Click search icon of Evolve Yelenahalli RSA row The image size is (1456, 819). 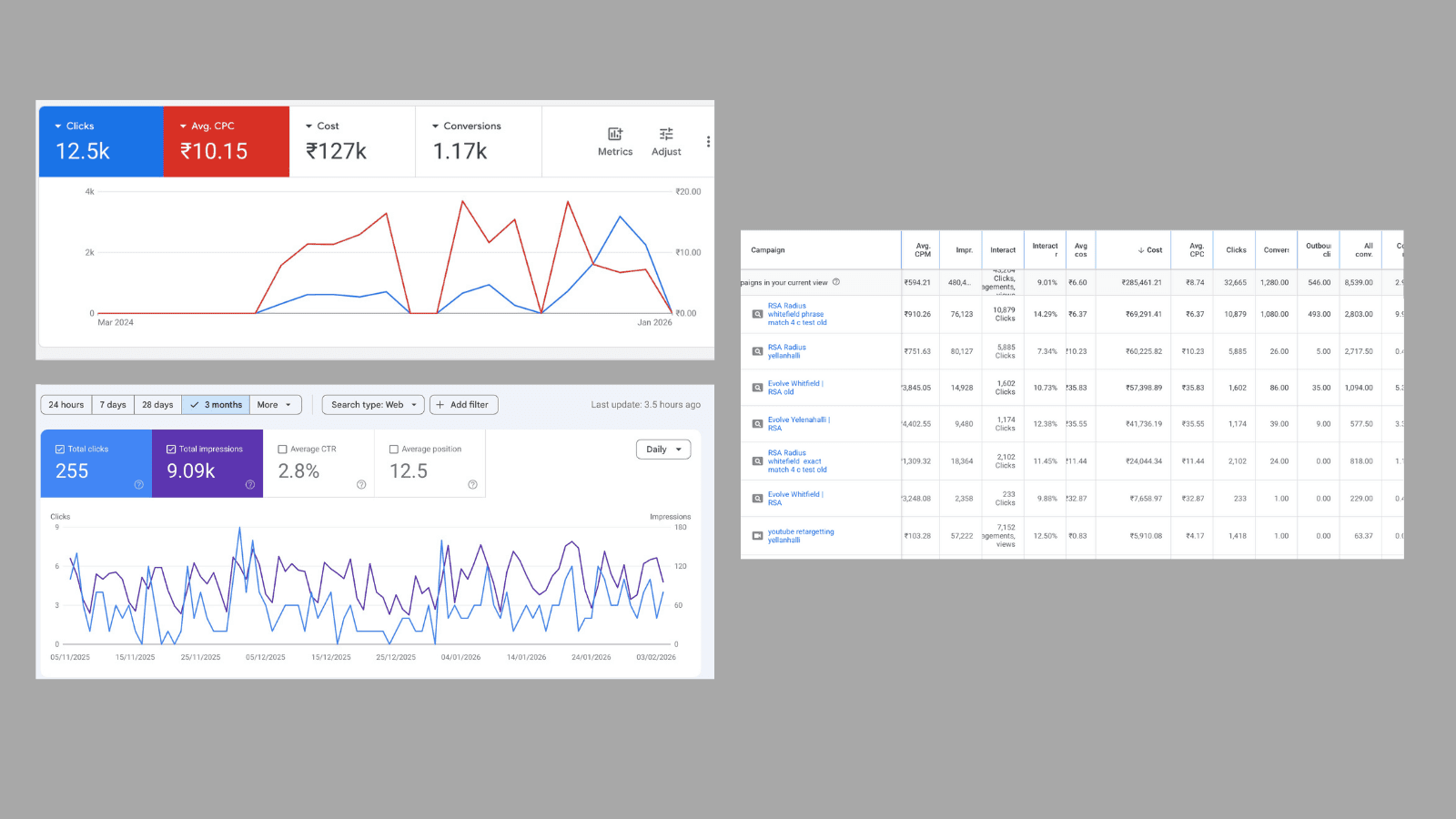[757, 424]
